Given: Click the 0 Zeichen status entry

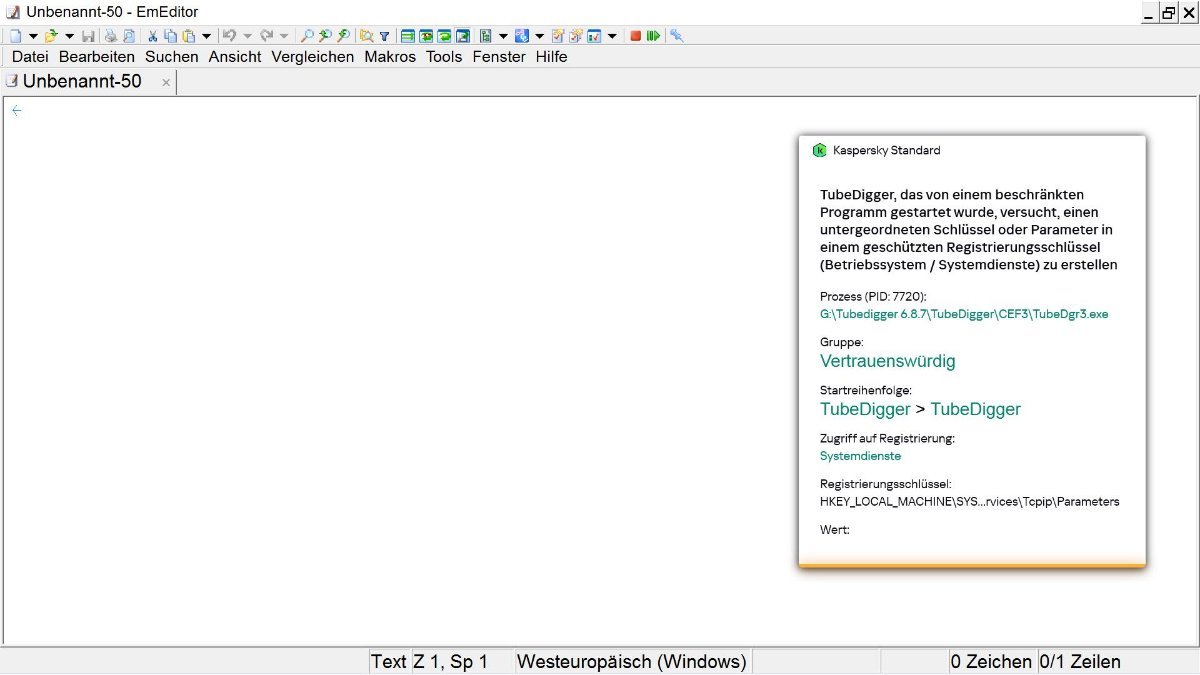Looking at the screenshot, I should (992, 662).
